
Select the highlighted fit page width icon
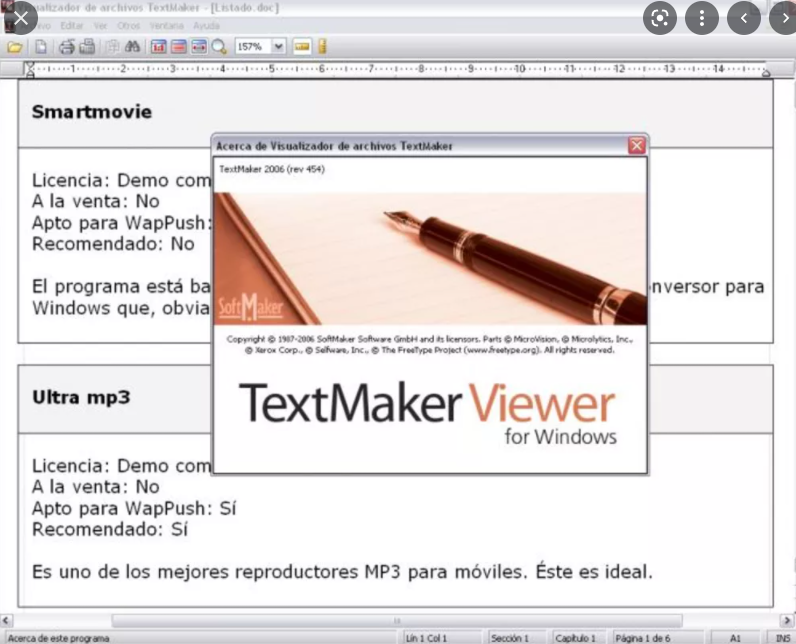point(199,47)
